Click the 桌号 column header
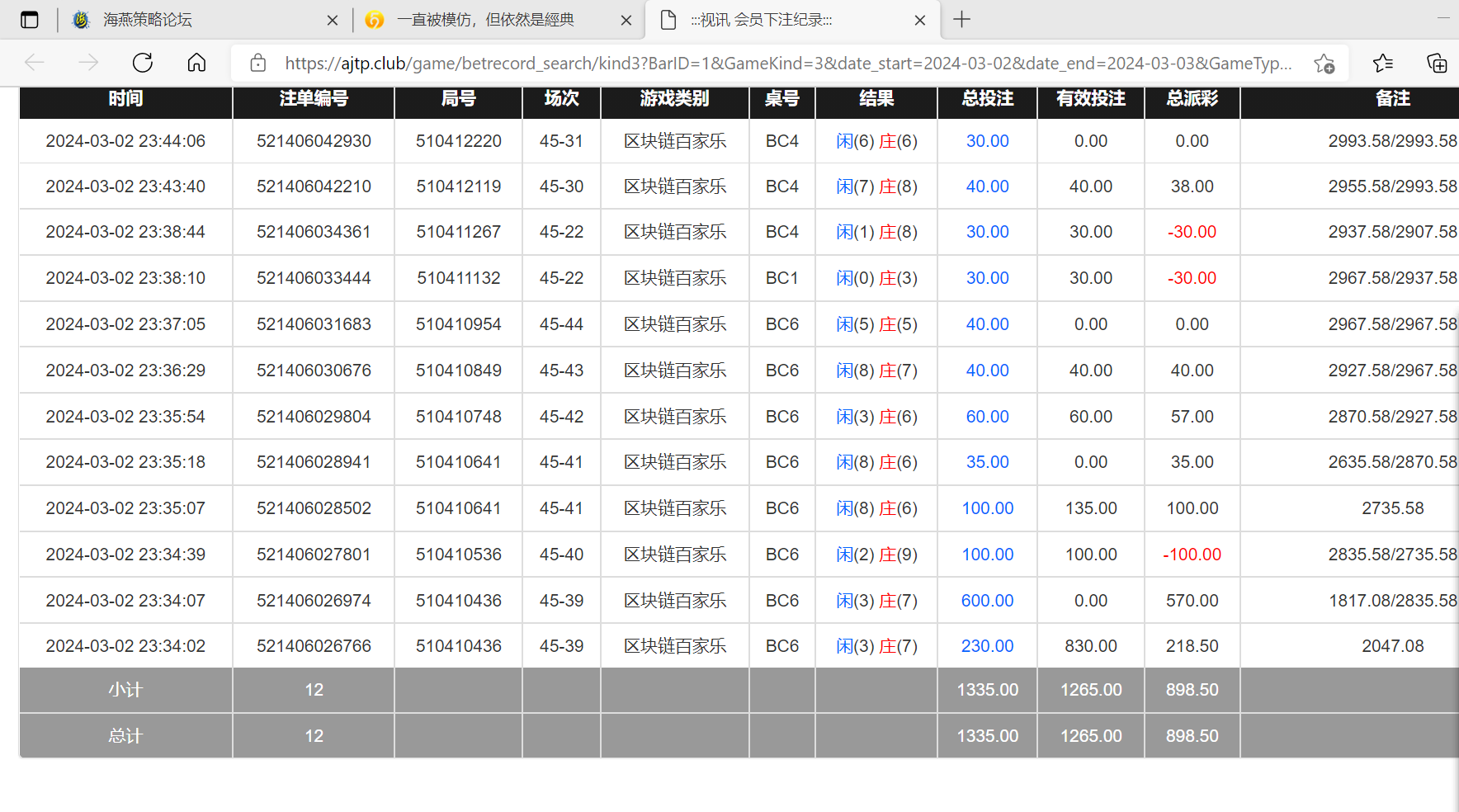The image size is (1459, 812). pyautogui.click(x=781, y=98)
